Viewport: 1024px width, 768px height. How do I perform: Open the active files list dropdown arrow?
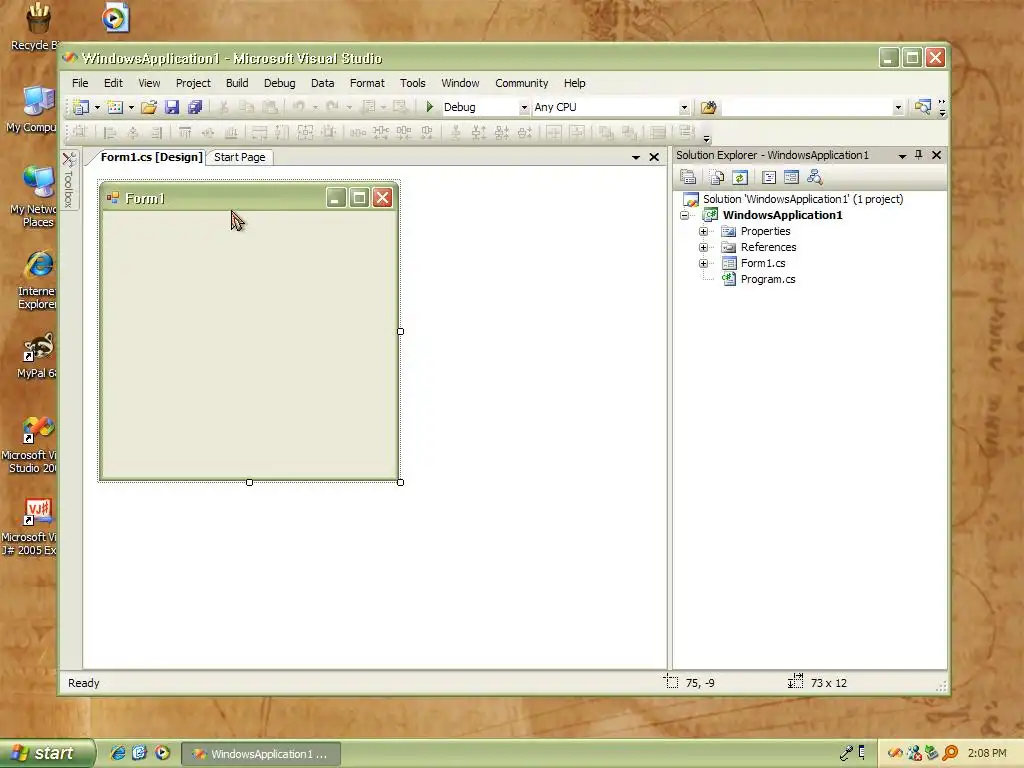(635, 157)
